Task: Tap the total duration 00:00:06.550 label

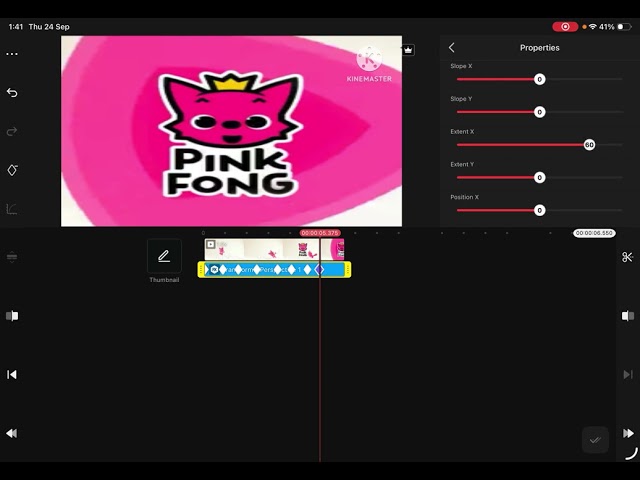Action: tap(594, 233)
